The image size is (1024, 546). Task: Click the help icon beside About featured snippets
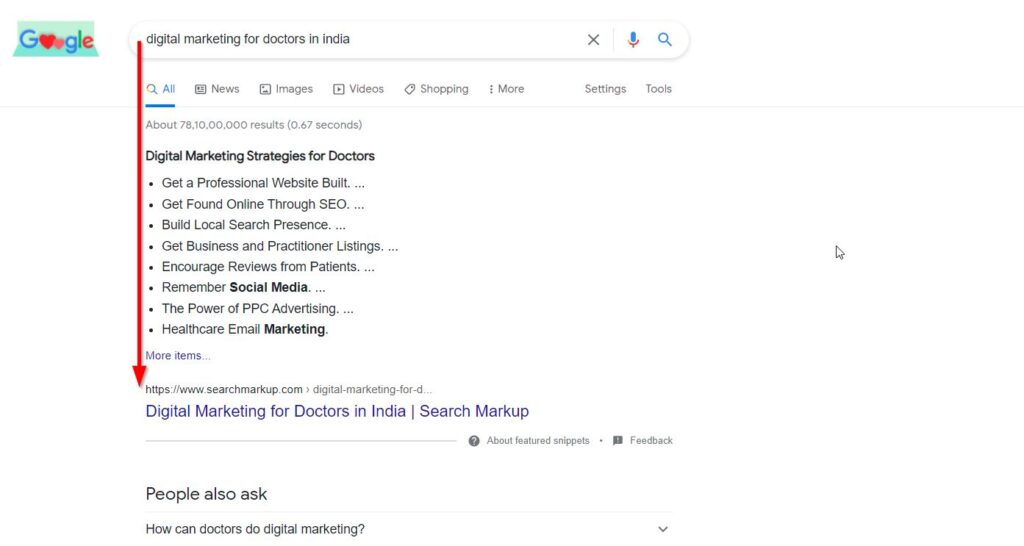click(474, 441)
